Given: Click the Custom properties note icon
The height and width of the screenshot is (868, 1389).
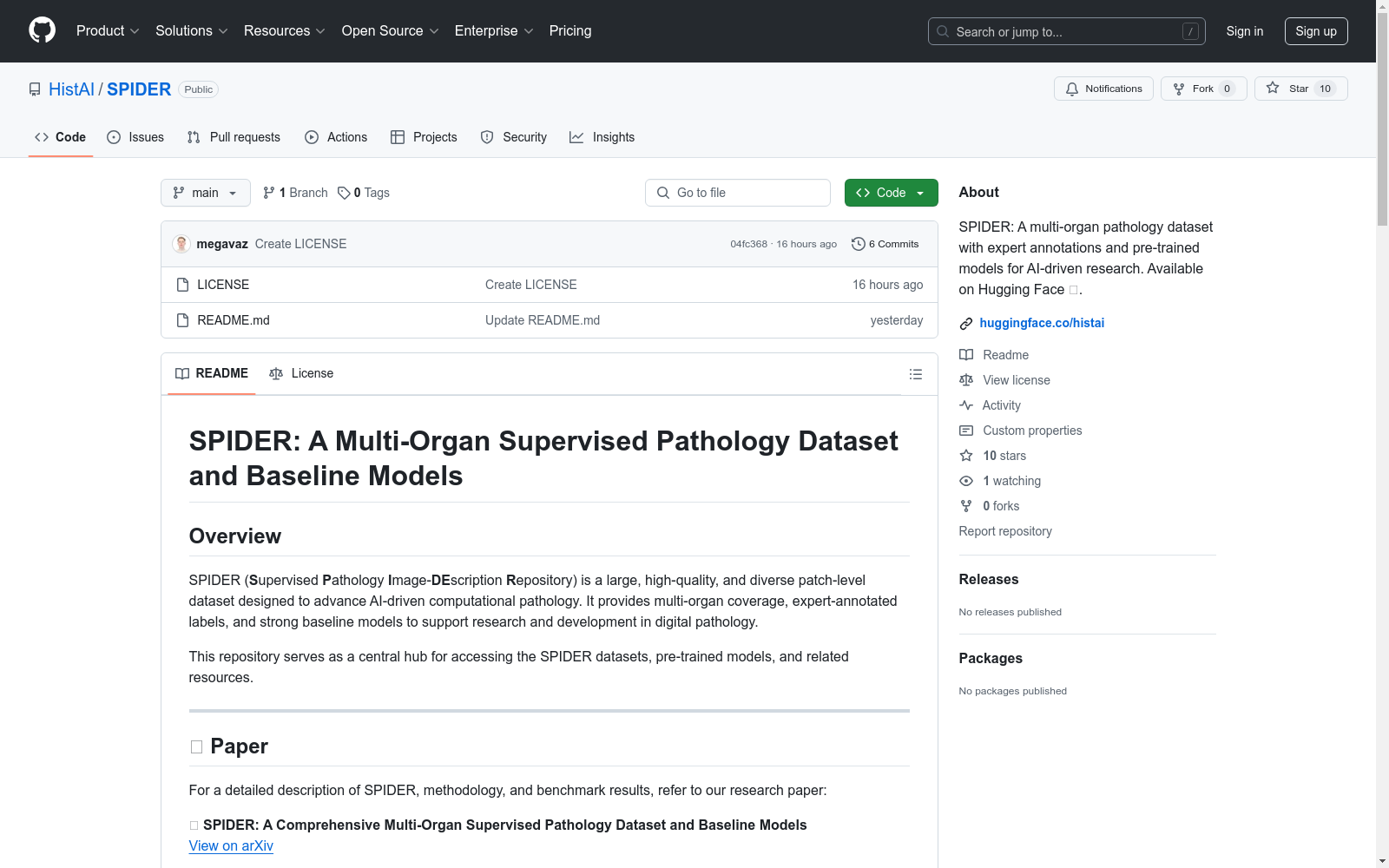Looking at the screenshot, I should pyautogui.click(x=966, y=431).
